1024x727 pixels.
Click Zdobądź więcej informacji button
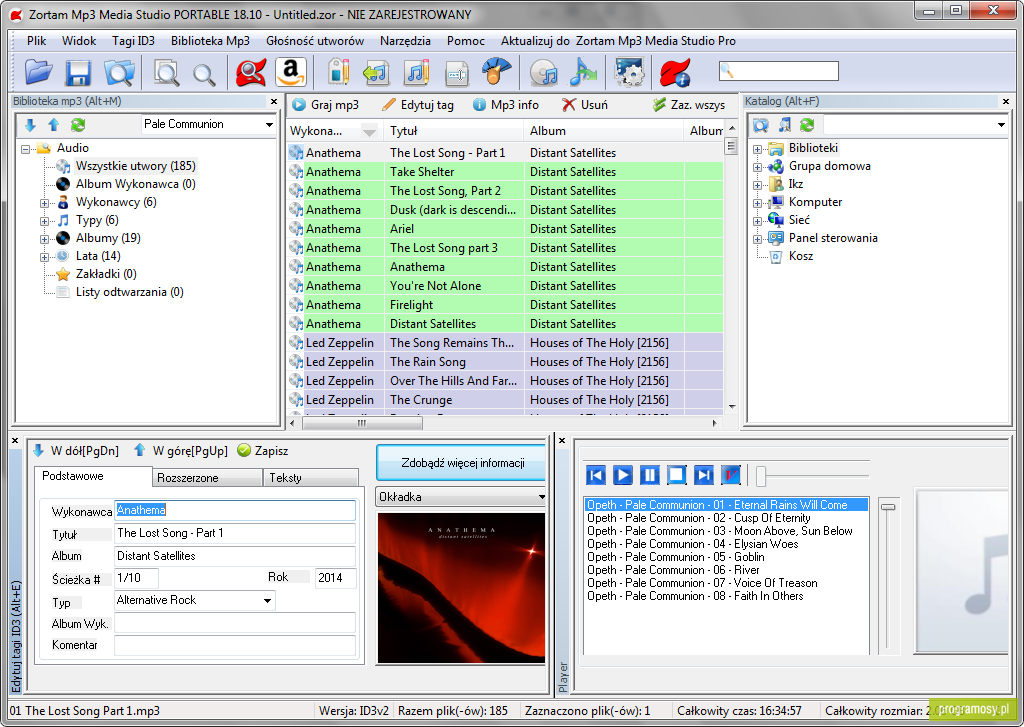pyautogui.click(x=462, y=463)
